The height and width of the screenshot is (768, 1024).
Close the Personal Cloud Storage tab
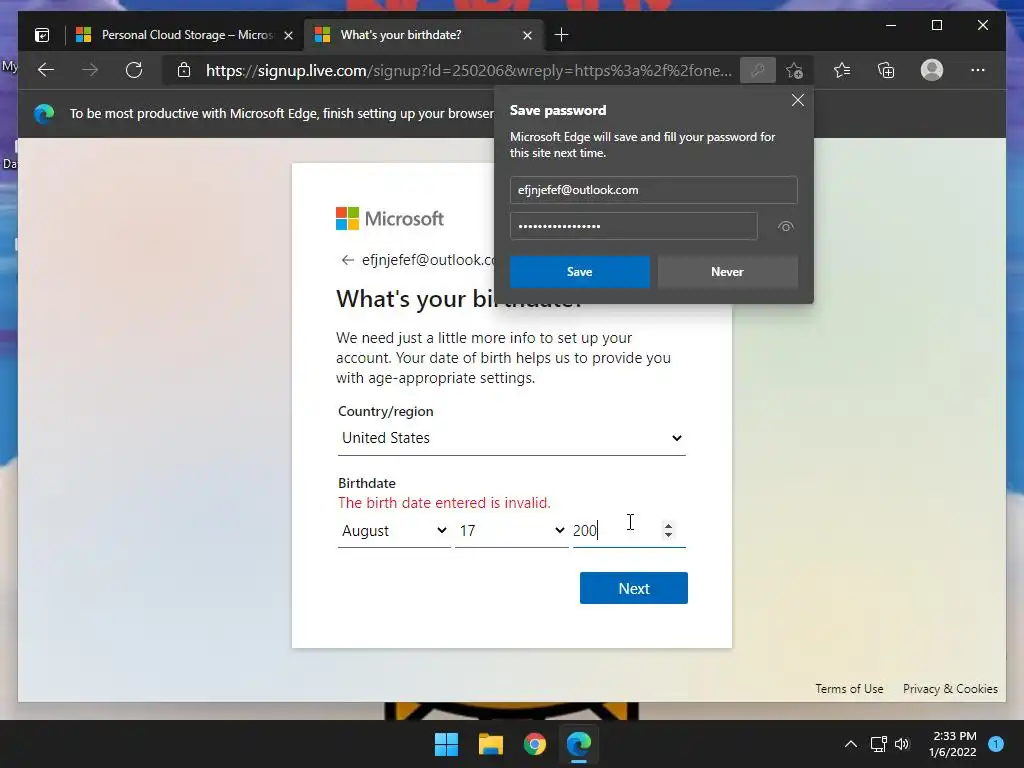pyautogui.click(x=288, y=35)
